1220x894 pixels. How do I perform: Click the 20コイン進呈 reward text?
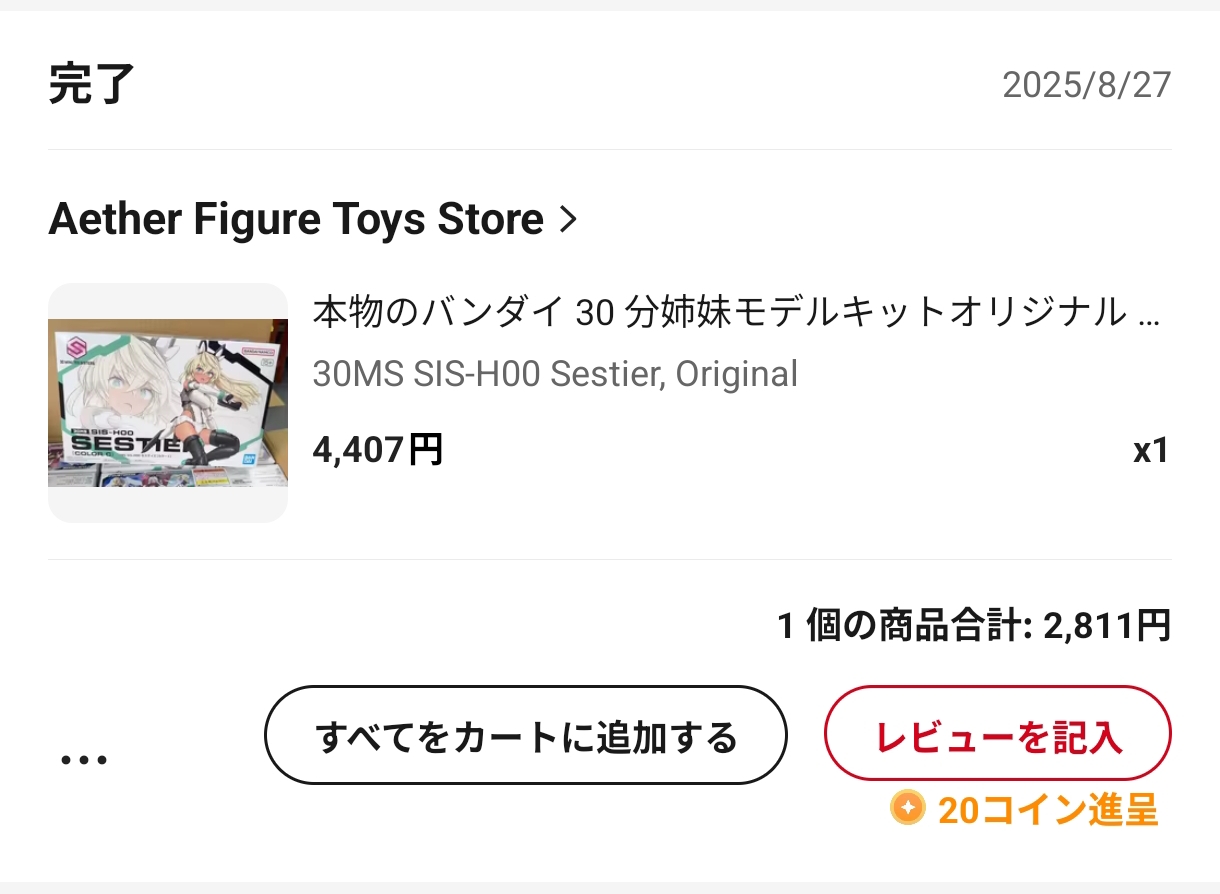[1047, 810]
